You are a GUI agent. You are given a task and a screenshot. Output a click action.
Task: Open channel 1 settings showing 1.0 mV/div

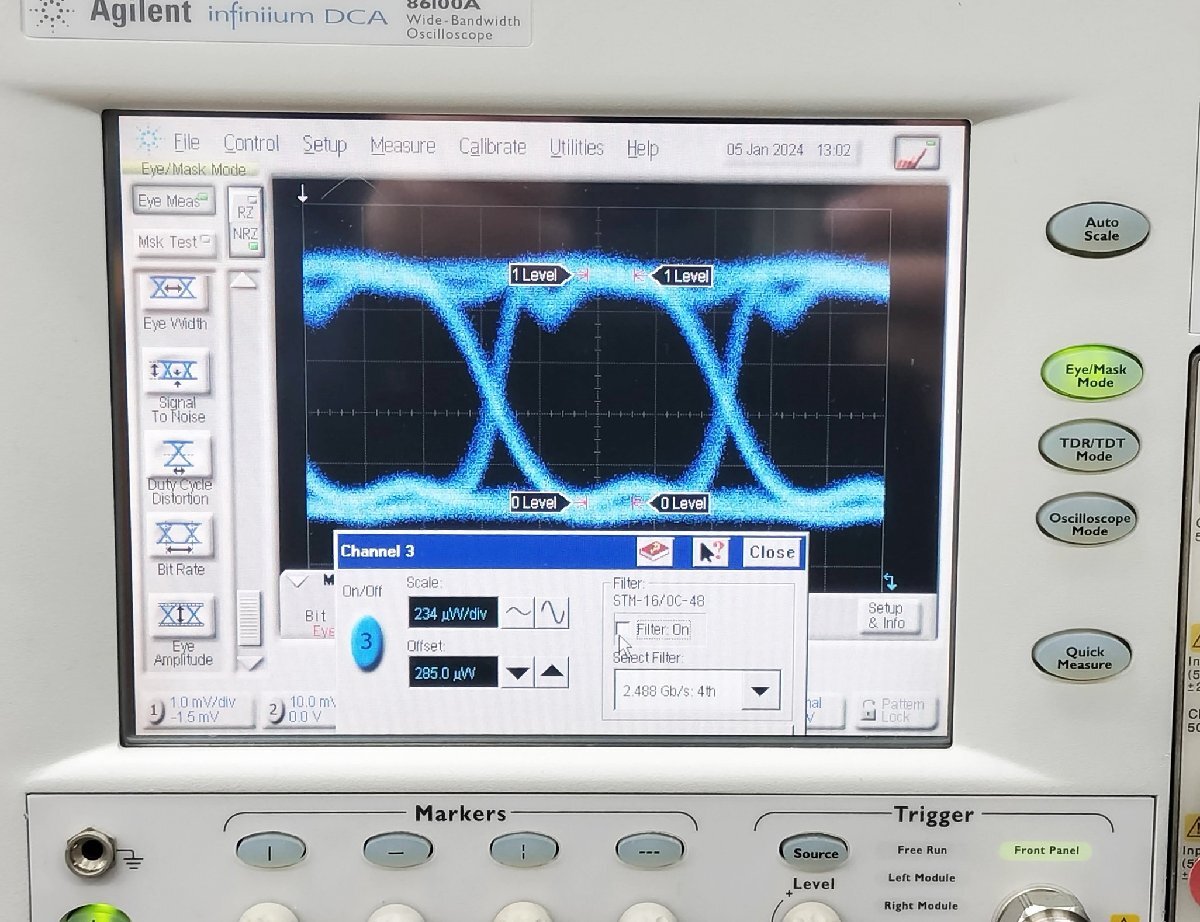point(202,709)
